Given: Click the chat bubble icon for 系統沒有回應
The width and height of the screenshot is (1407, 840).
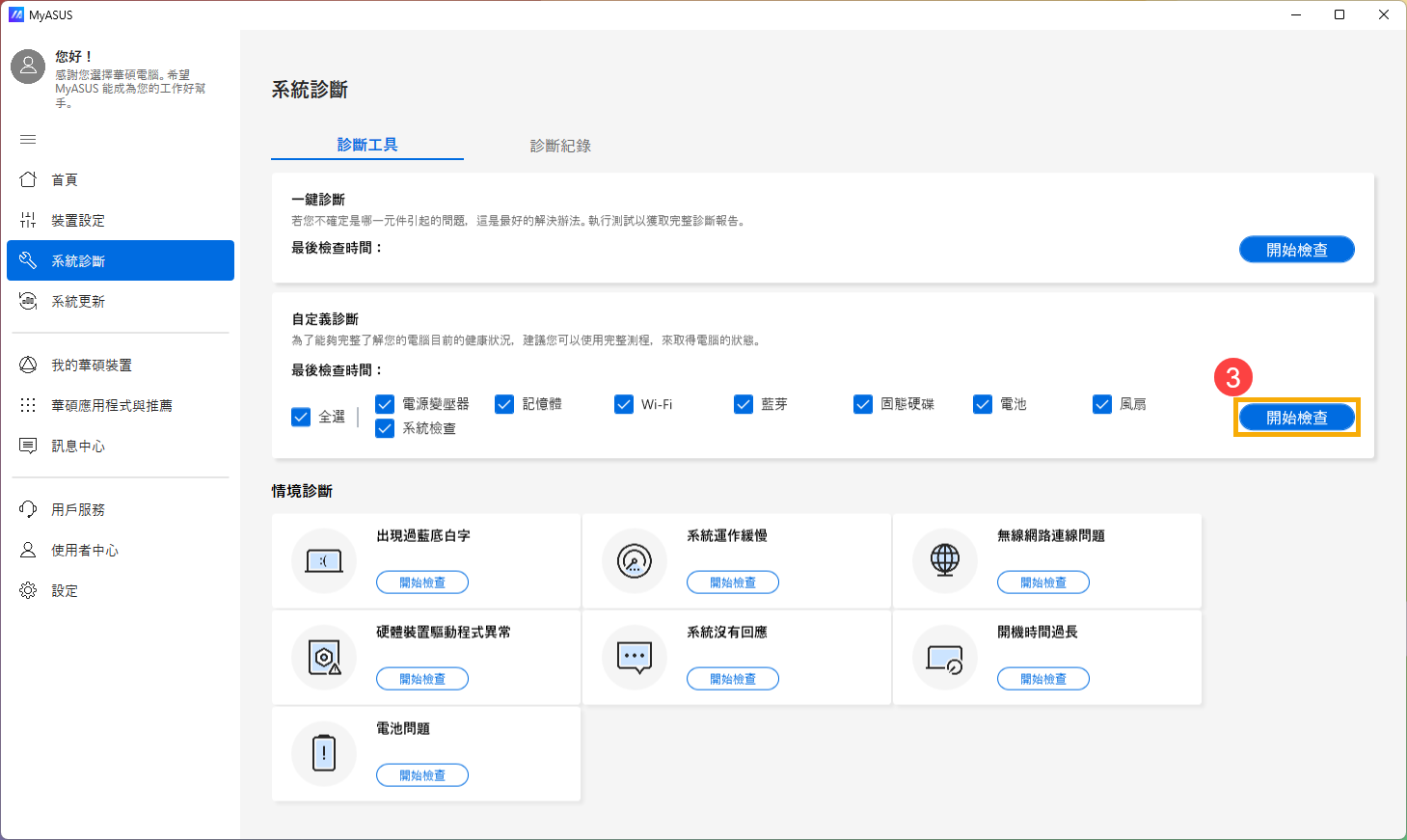Looking at the screenshot, I should 635,657.
